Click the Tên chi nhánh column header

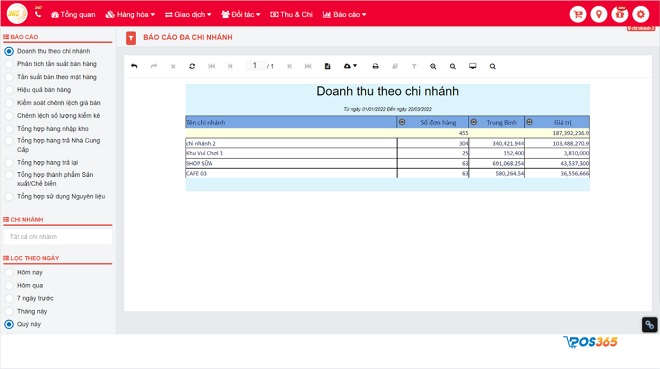291,122
